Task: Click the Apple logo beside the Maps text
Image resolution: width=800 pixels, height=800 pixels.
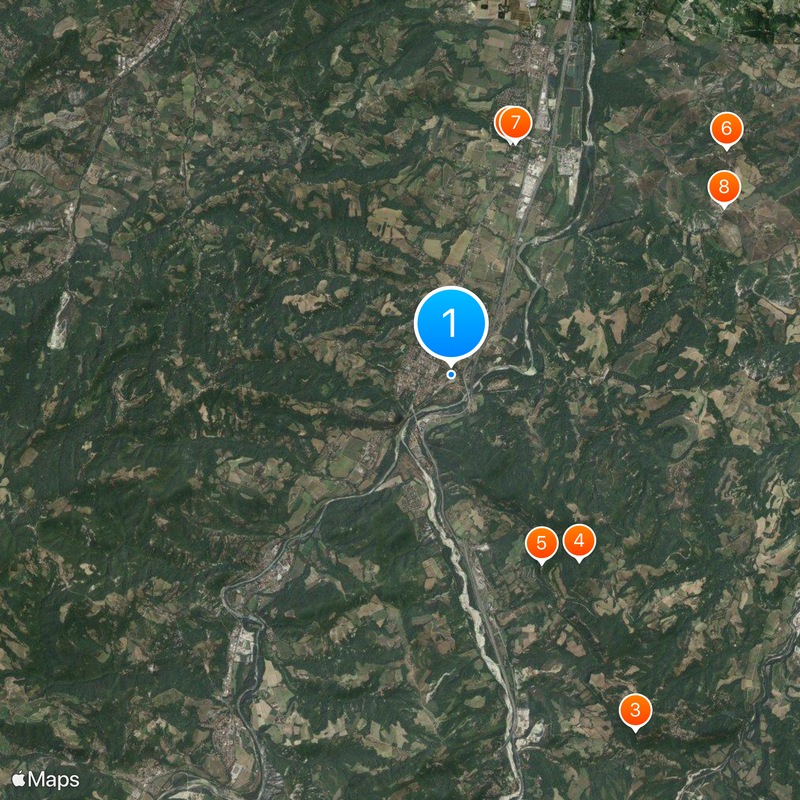Action: (18, 779)
